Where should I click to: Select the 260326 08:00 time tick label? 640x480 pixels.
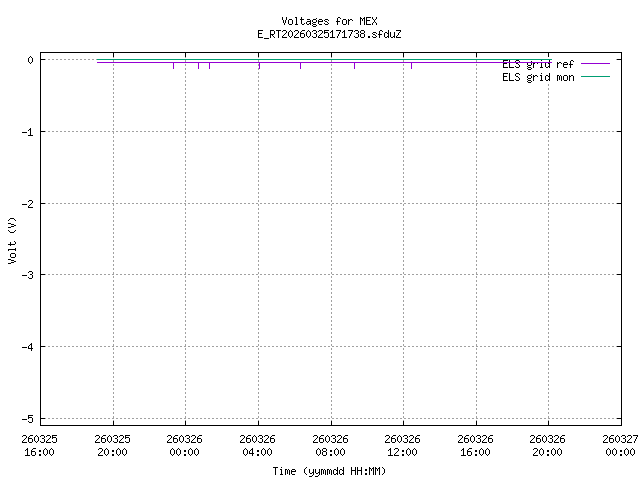[331, 444]
